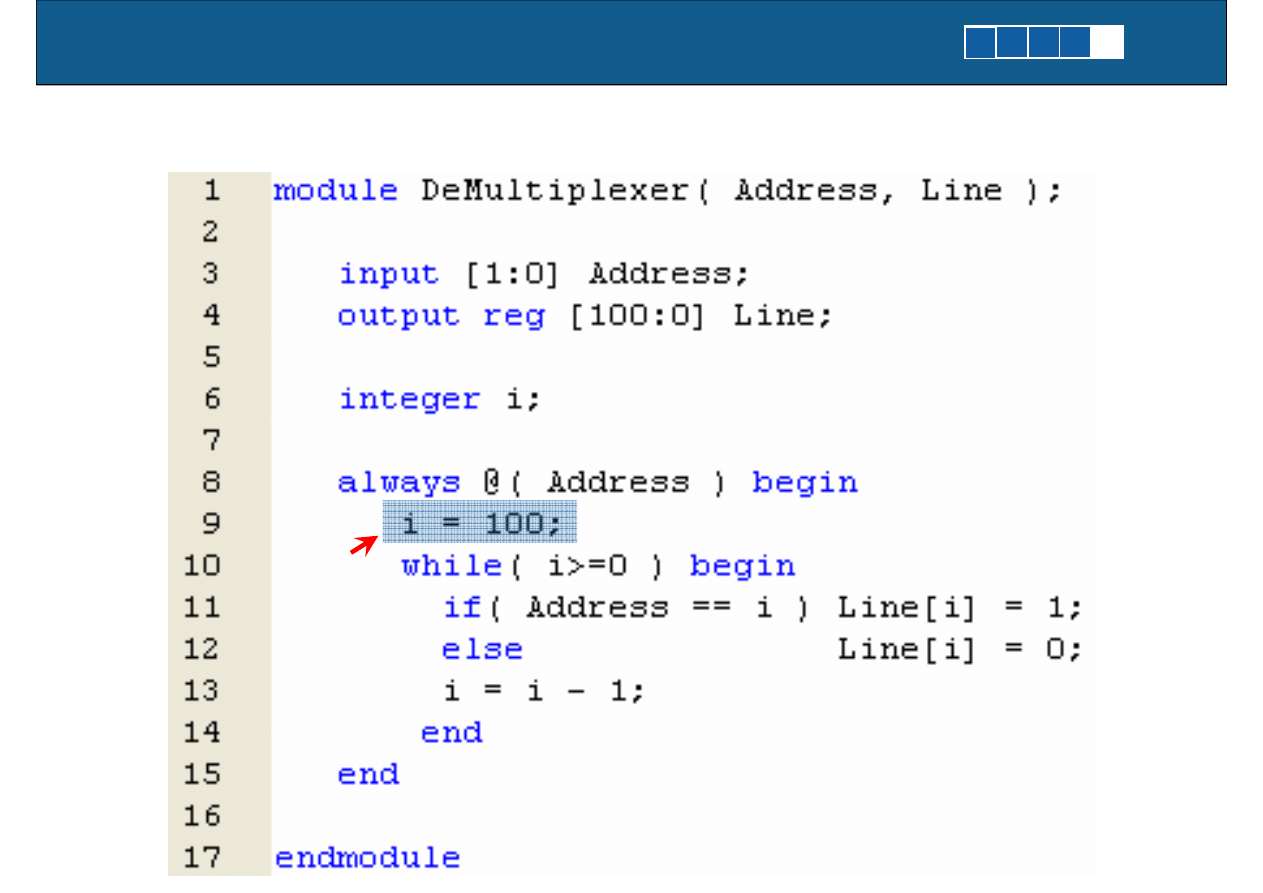Click the 'always' keyword on line 8
The width and height of the screenshot is (1263, 893).
[398, 483]
